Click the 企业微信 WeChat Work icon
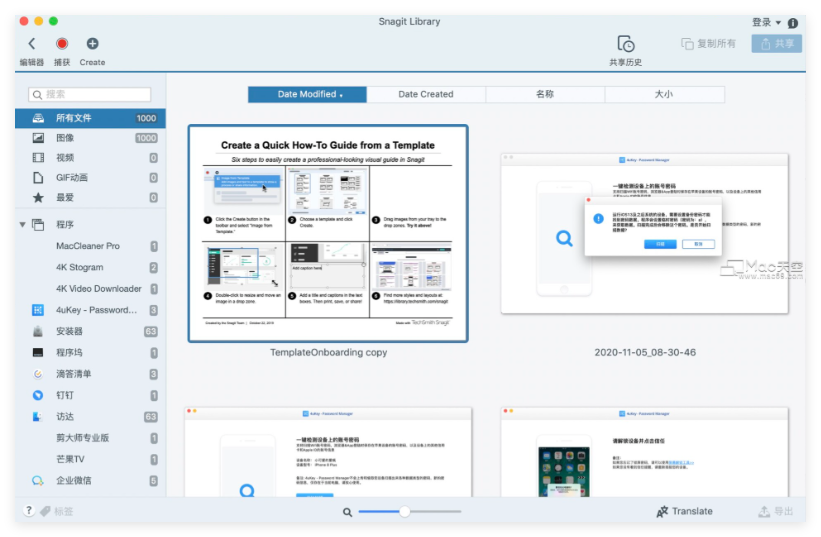The height and width of the screenshot is (537, 821). 38,480
